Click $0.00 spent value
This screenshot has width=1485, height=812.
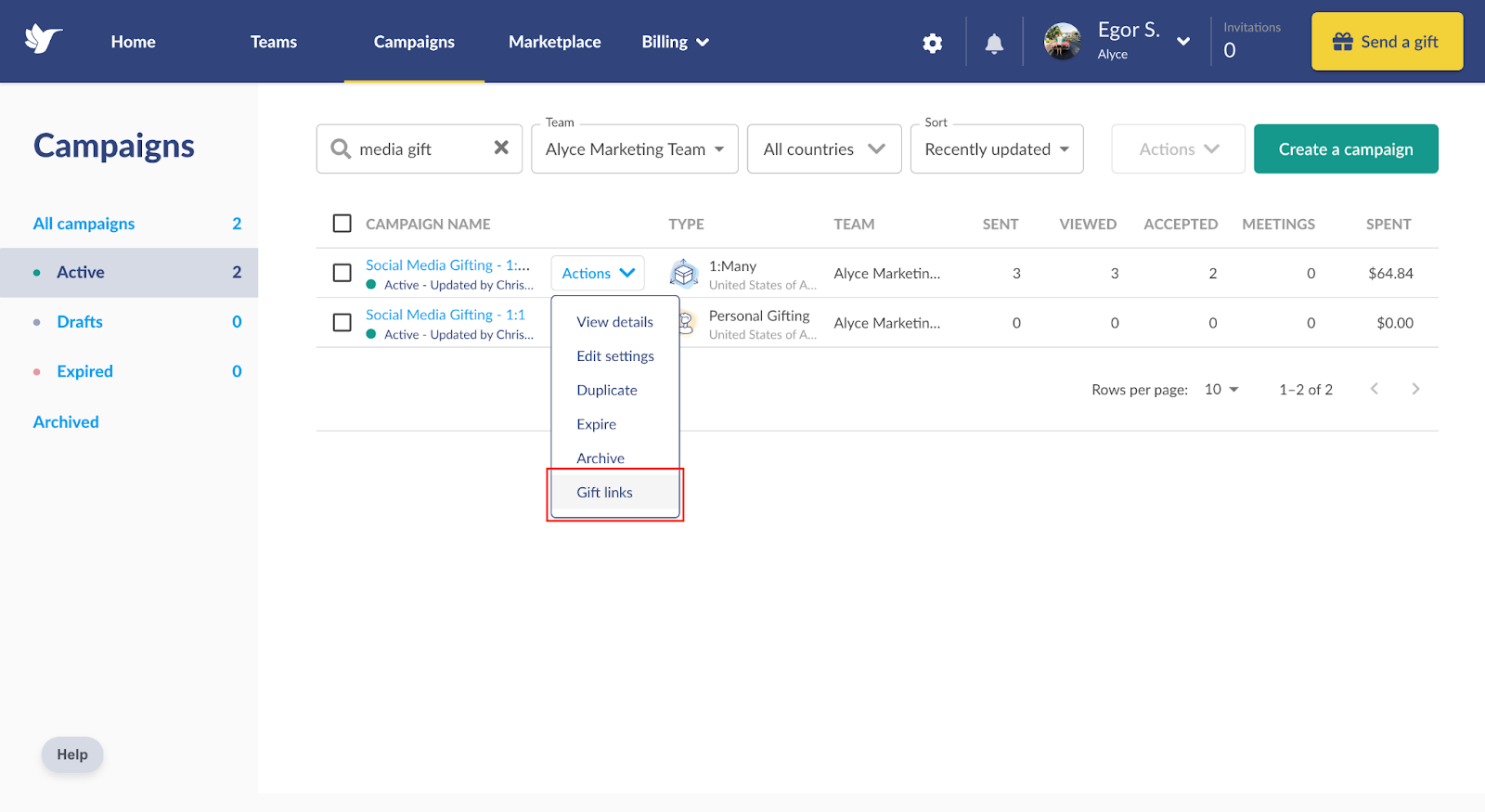click(1395, 323)
